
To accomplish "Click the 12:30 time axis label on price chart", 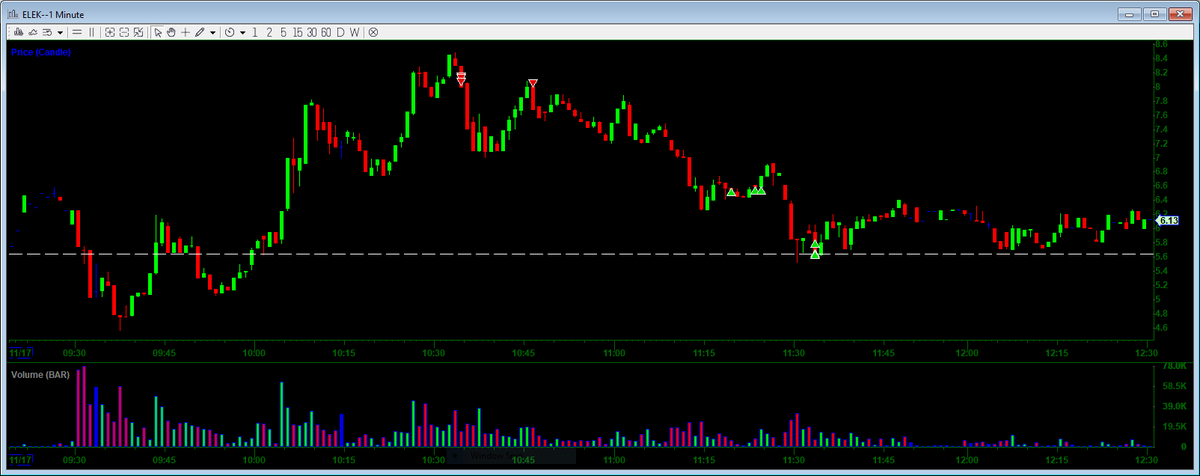I will 1146,353.
